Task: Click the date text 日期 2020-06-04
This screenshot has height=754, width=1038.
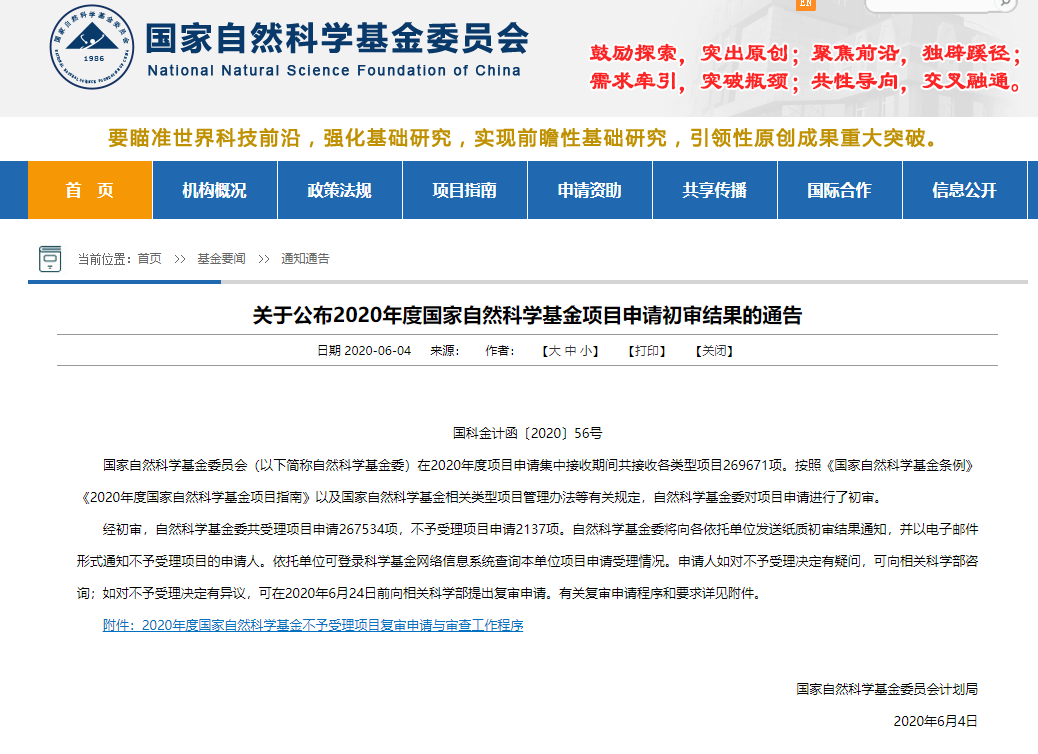Action: [364, 351]
